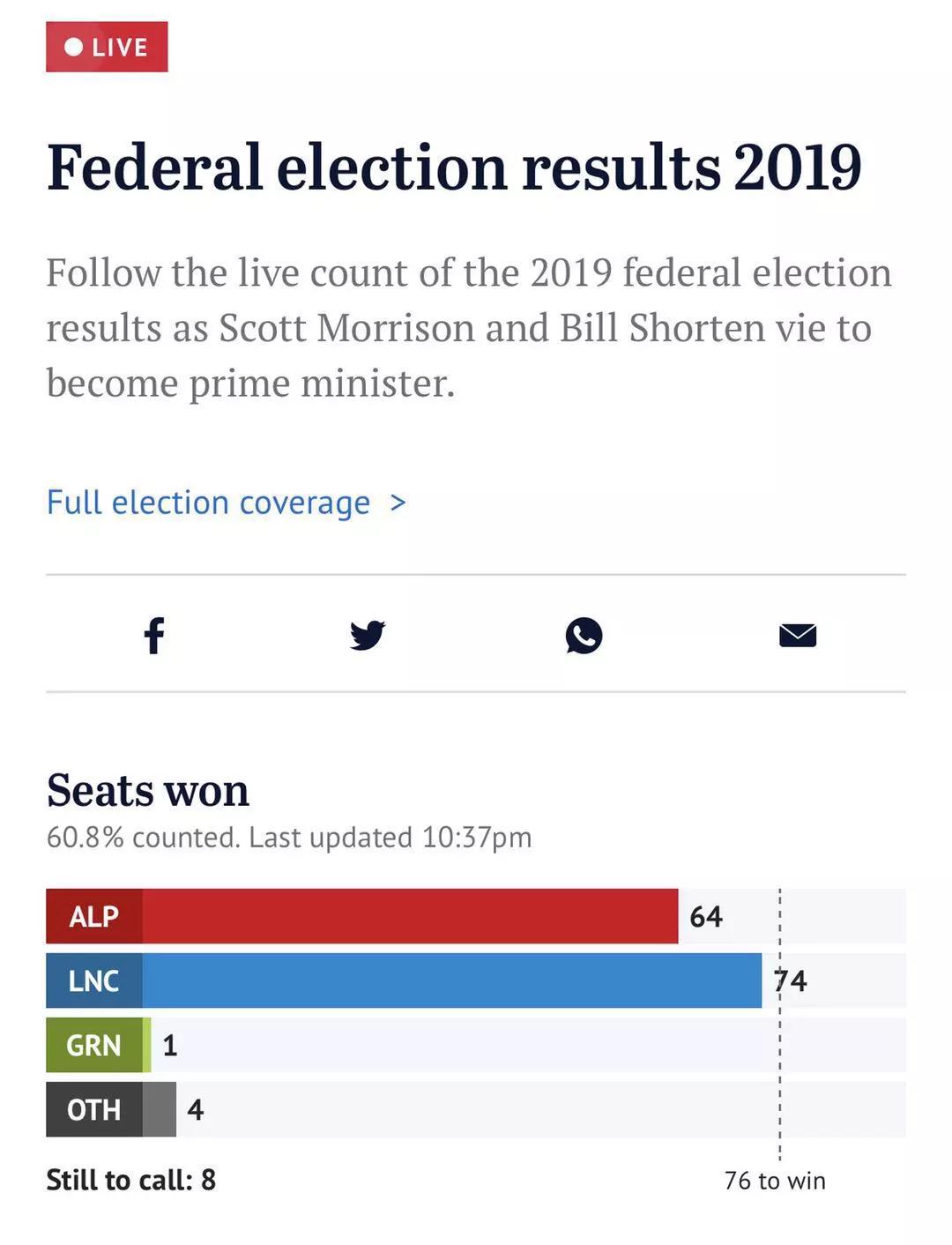Click the ALP seat count 64
952x1245 pixels.
click(x=706, y=917)
